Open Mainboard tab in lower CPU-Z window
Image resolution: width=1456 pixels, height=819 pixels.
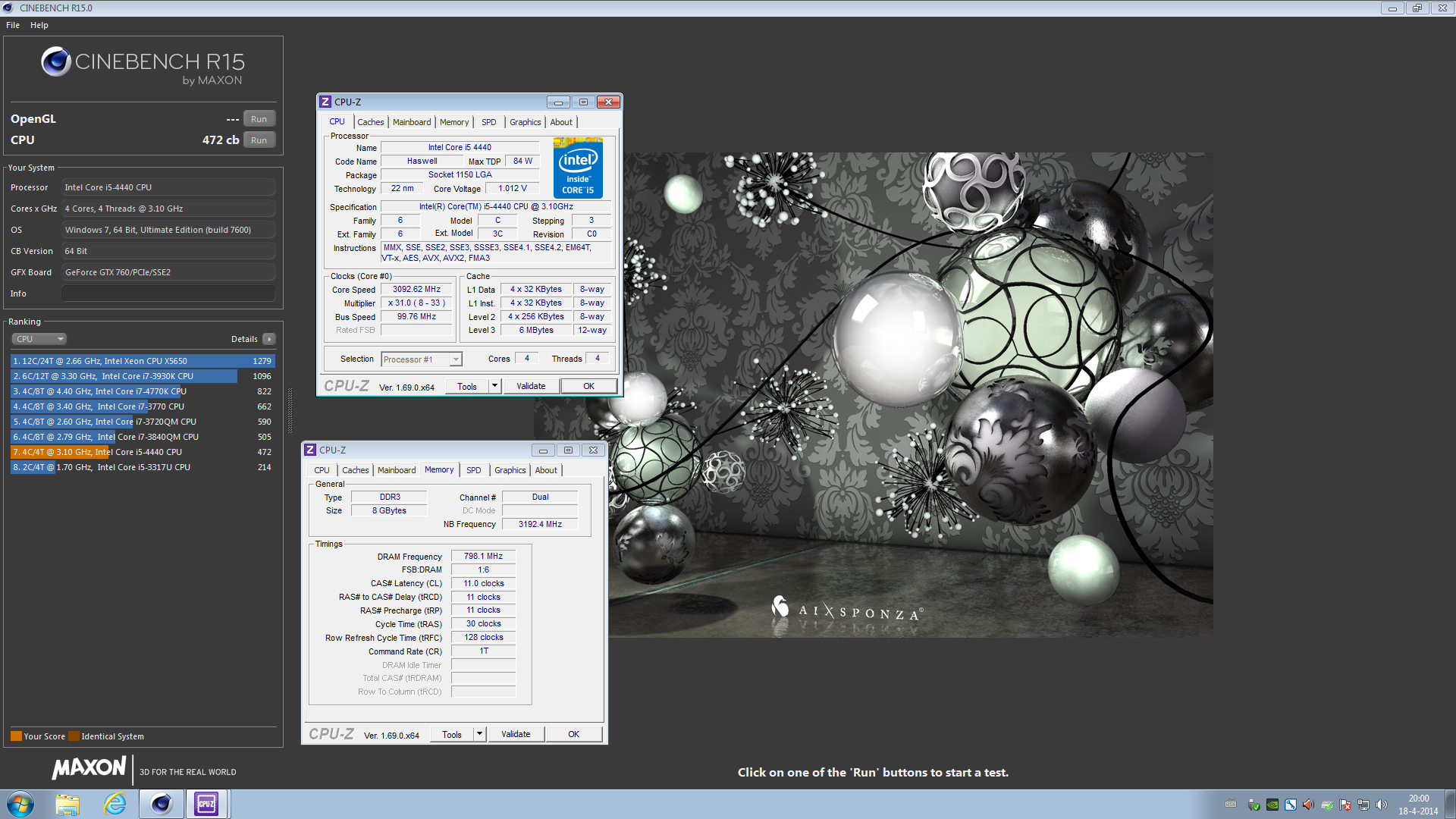coord(397,470)
